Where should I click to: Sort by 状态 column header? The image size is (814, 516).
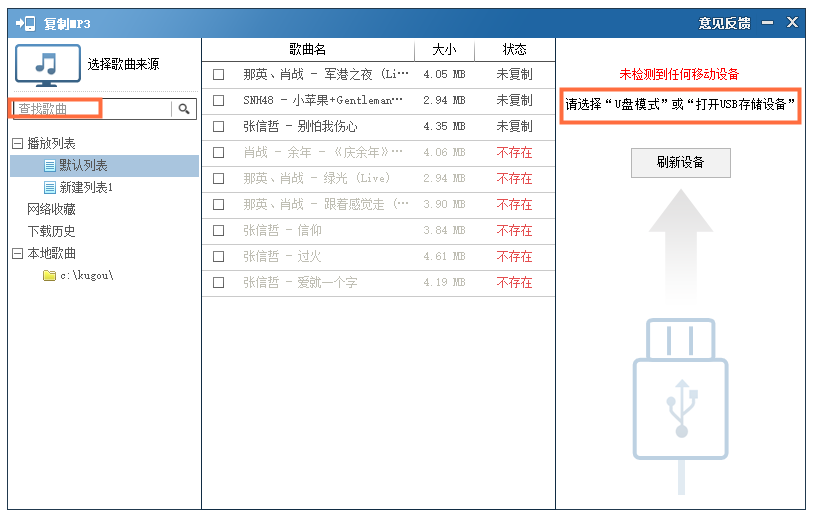pos(514,50)
